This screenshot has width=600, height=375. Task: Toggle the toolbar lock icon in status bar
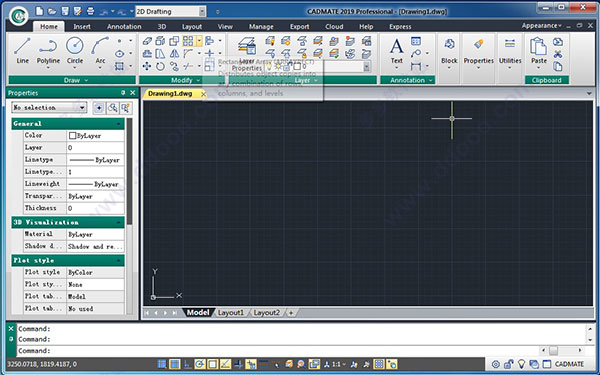click(x=508, y=364)
